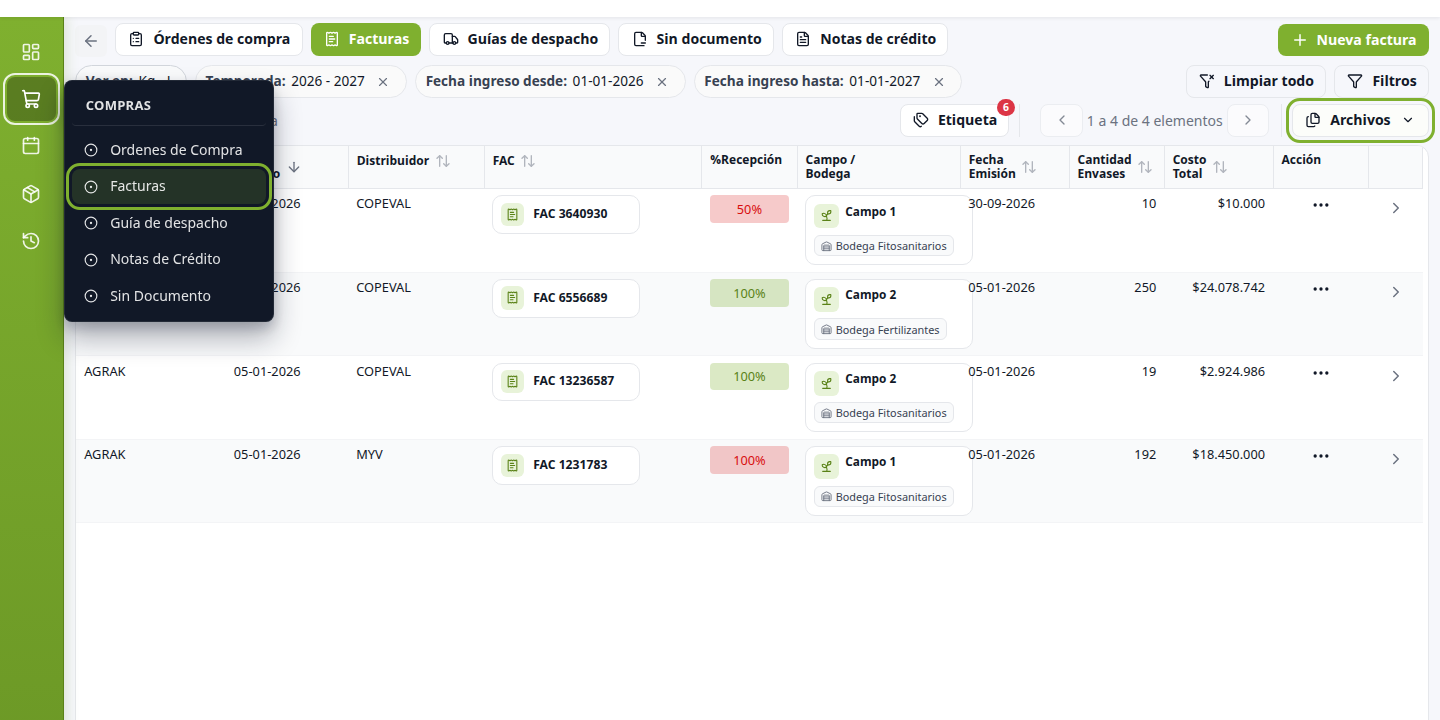Switch to the Órdenes de compra top tab
The image size is (1440, 720).
pos(209,40)
